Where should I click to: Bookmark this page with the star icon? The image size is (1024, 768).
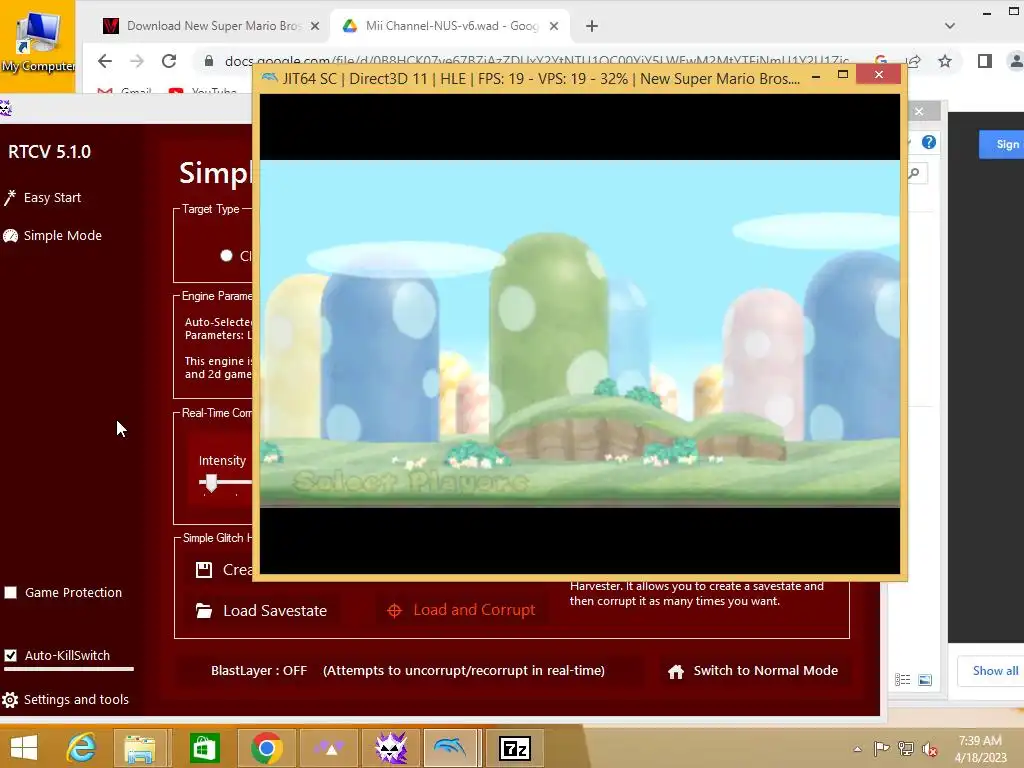point(945,61)
